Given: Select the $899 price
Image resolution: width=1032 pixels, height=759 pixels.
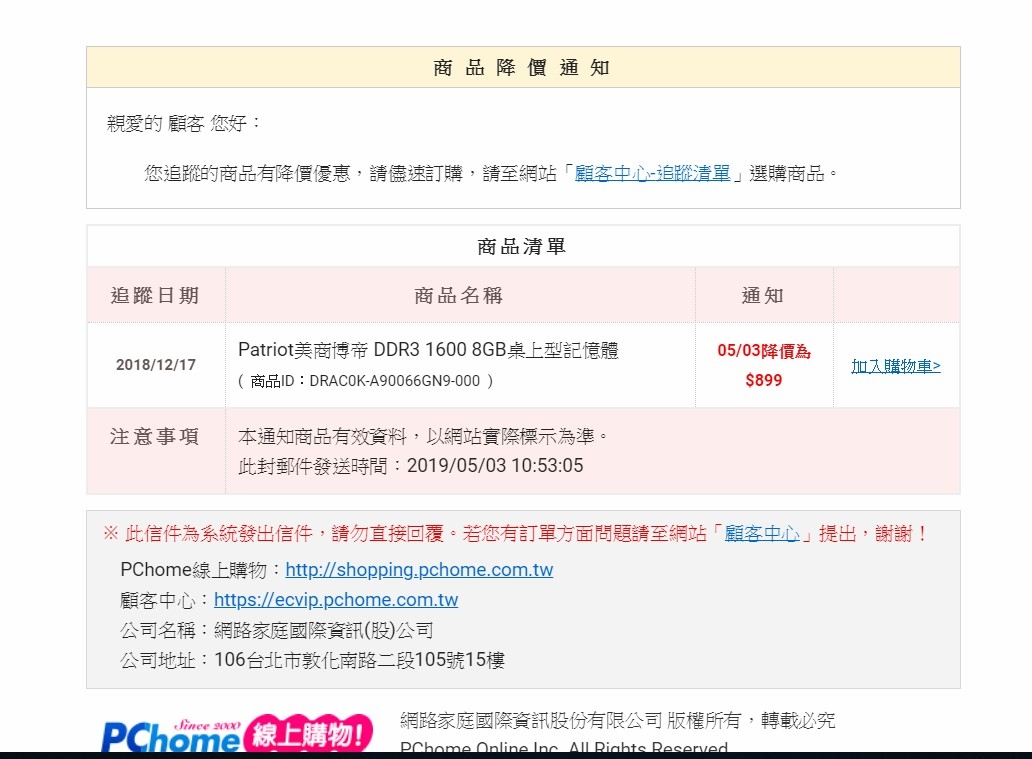Looking at the screenshot, I should [x=764, y=380].
